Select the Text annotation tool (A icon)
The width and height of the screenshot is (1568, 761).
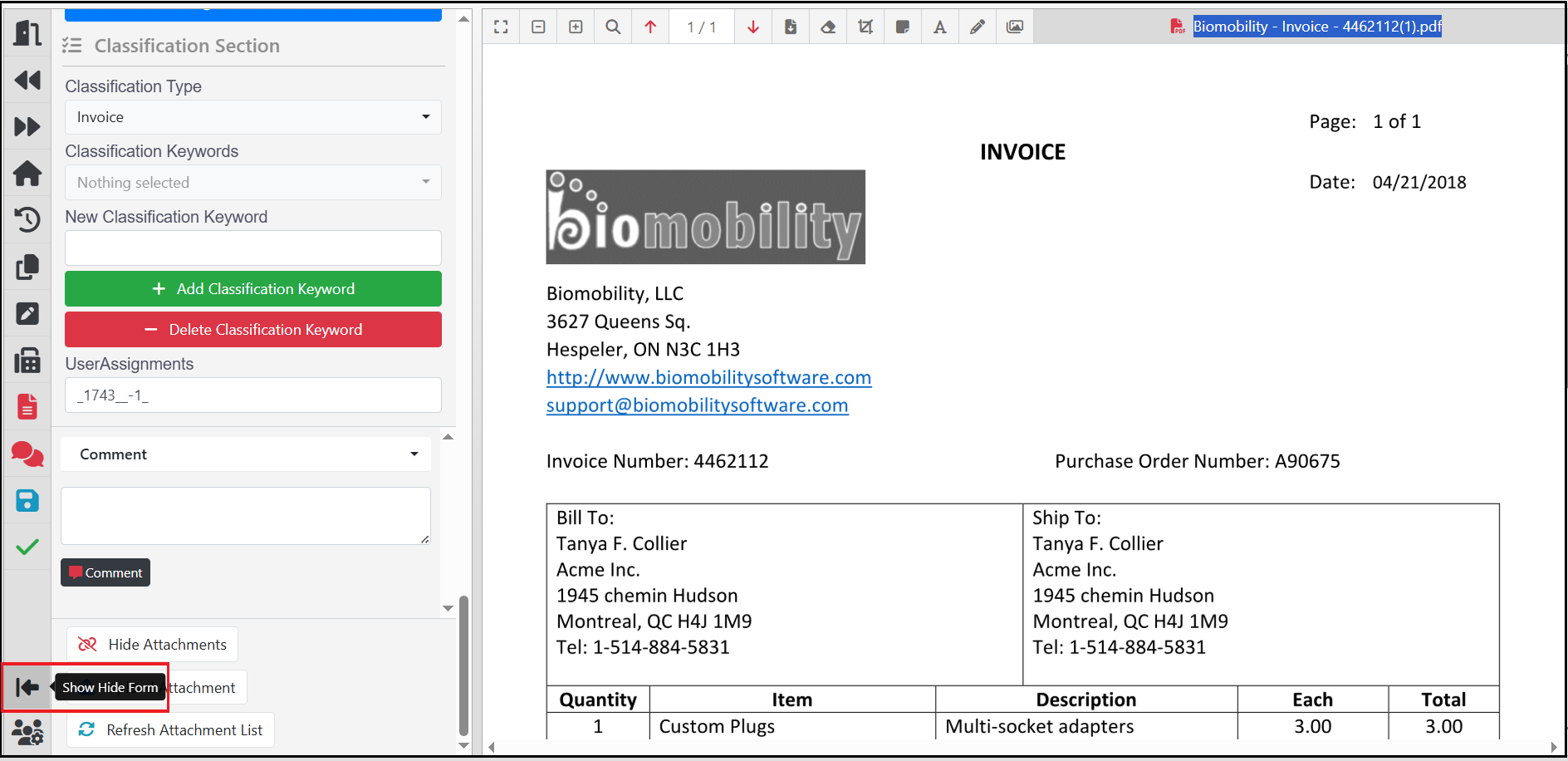tap(940, 27)
